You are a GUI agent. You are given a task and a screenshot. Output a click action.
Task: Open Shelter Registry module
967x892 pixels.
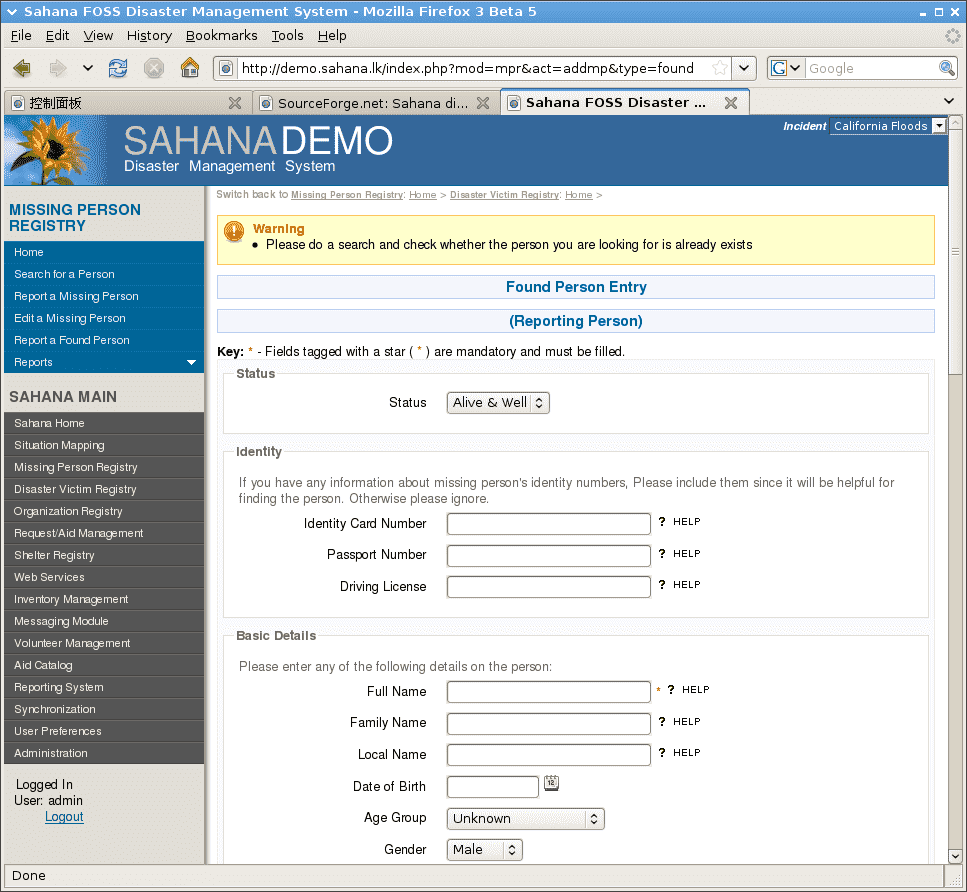pos(104,555)
